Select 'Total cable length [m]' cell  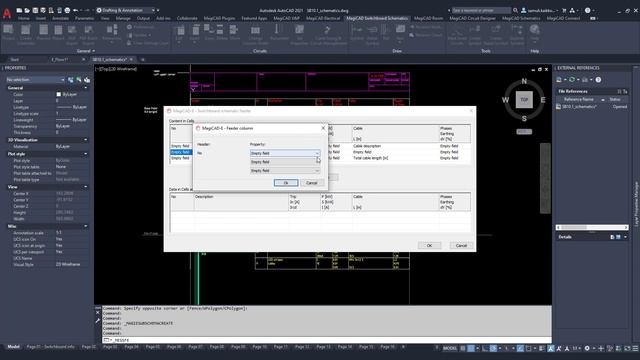(371, 158)
